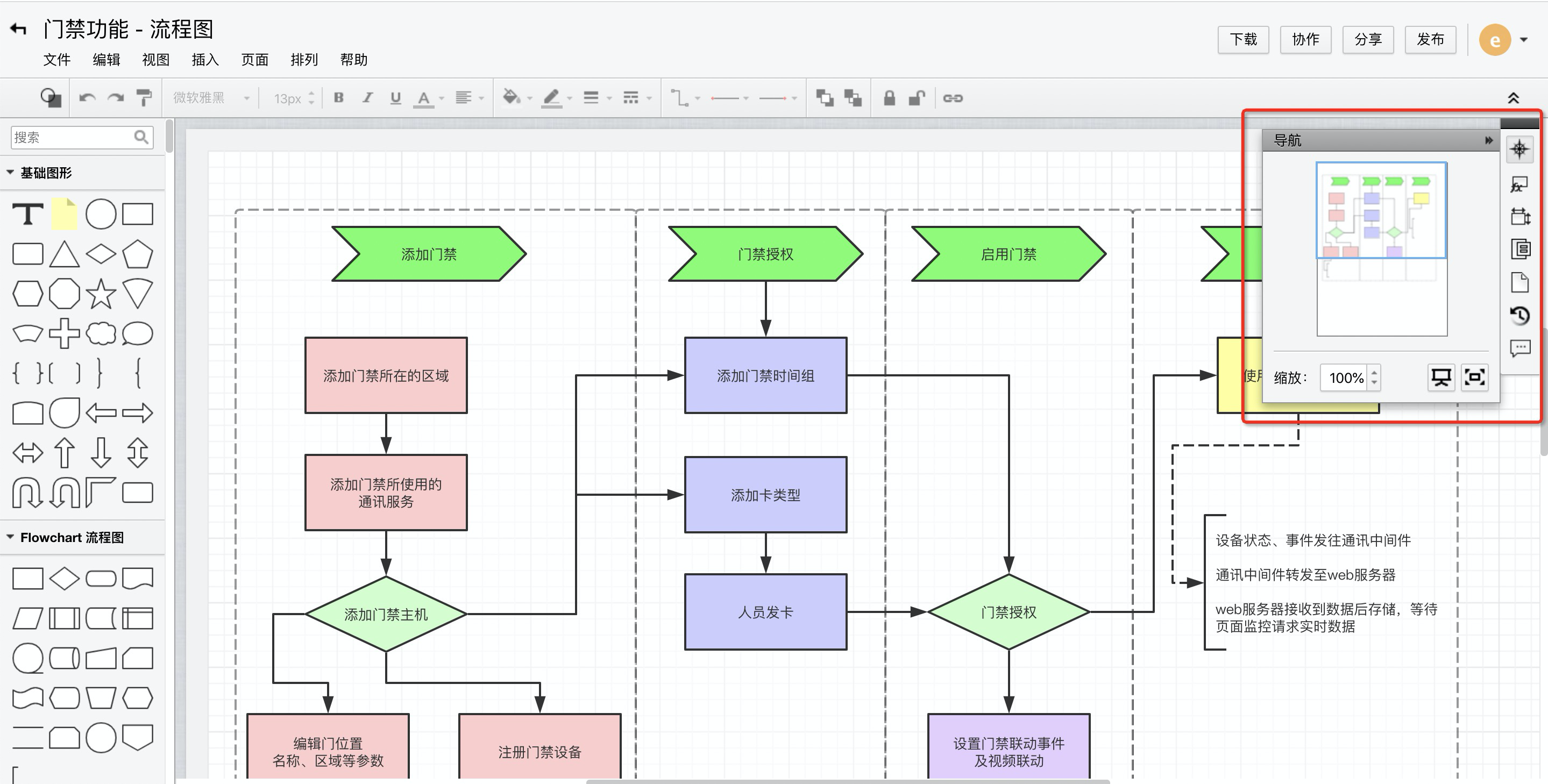
Task: Click the lock icon in toolbar
Action: (890, 98)
